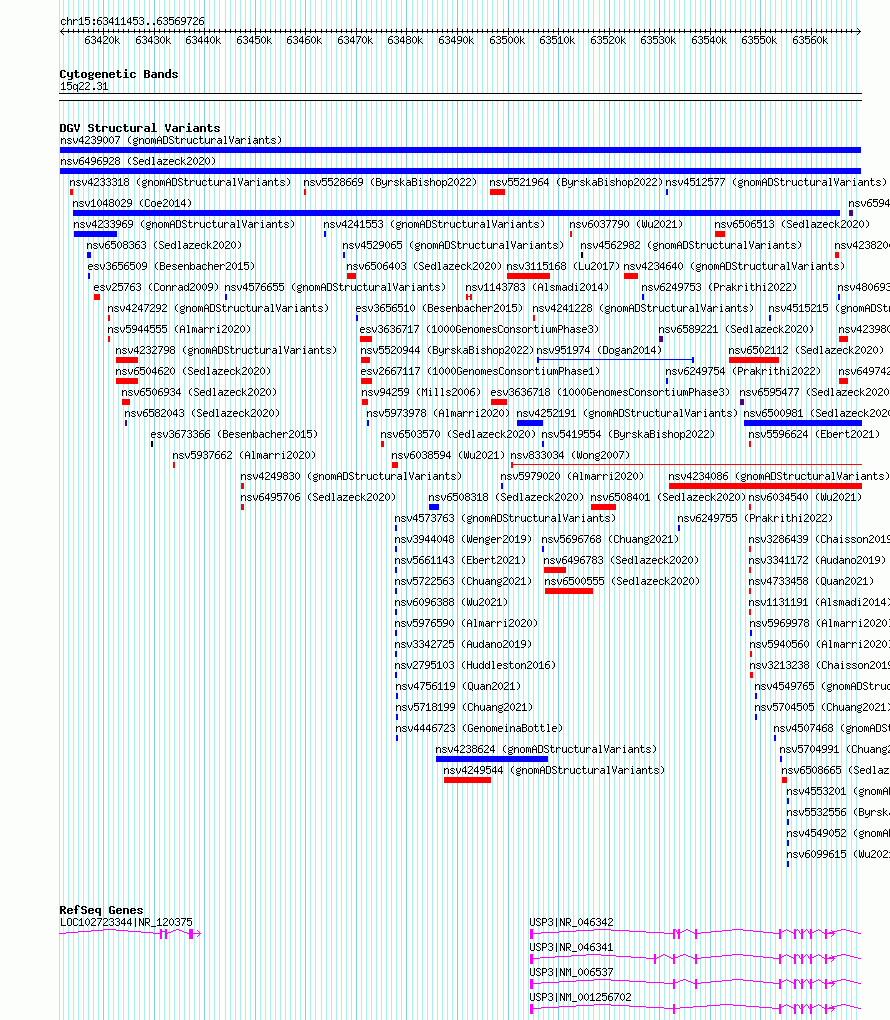This screenshot has width=890, height=1020.
Task: Click the nsv4247292 variant label
Action: coord(218,308)
